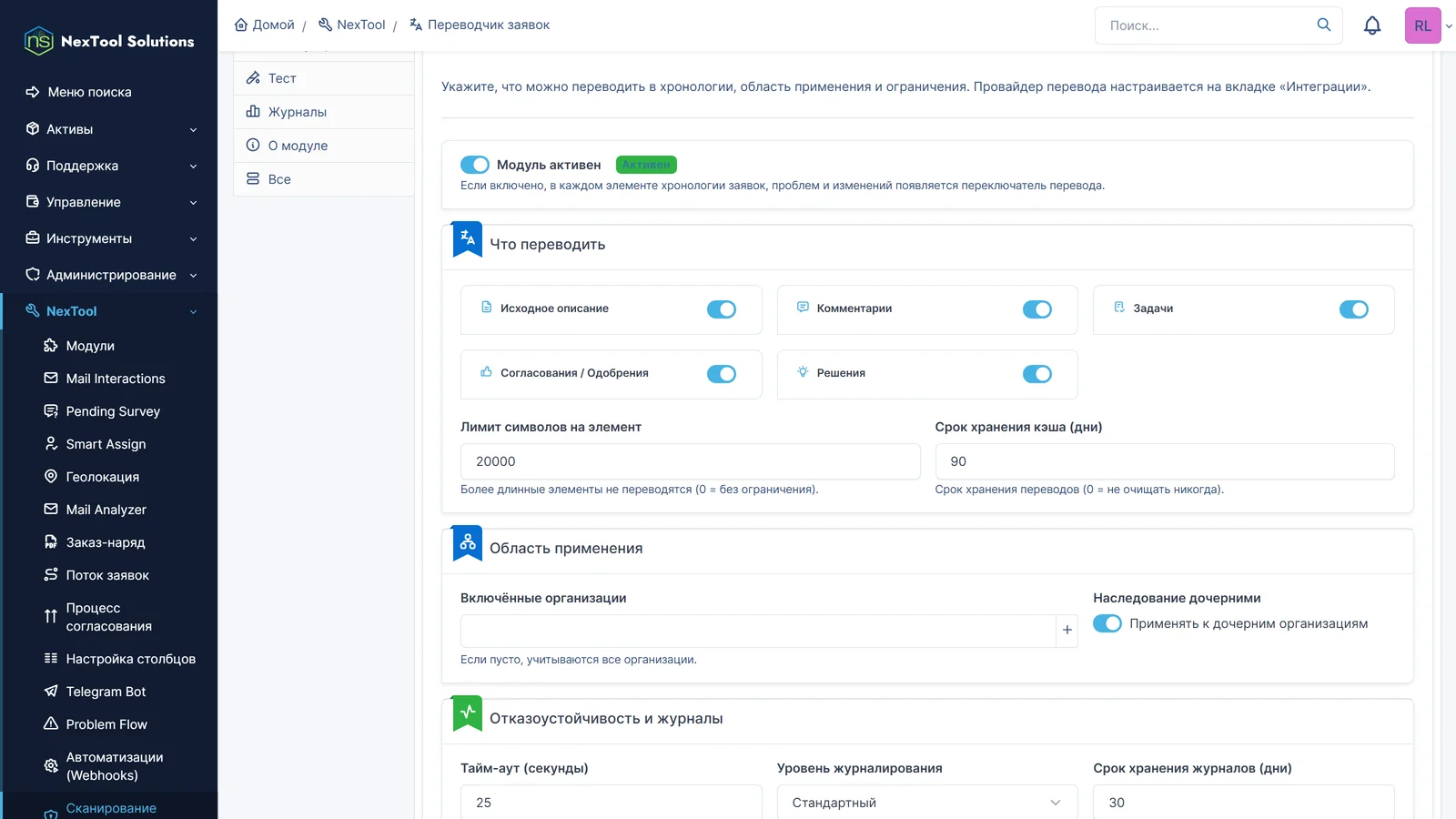Open the Все tab
The height and width of the screenshot is (819, 1456).
tap(324, 179)
